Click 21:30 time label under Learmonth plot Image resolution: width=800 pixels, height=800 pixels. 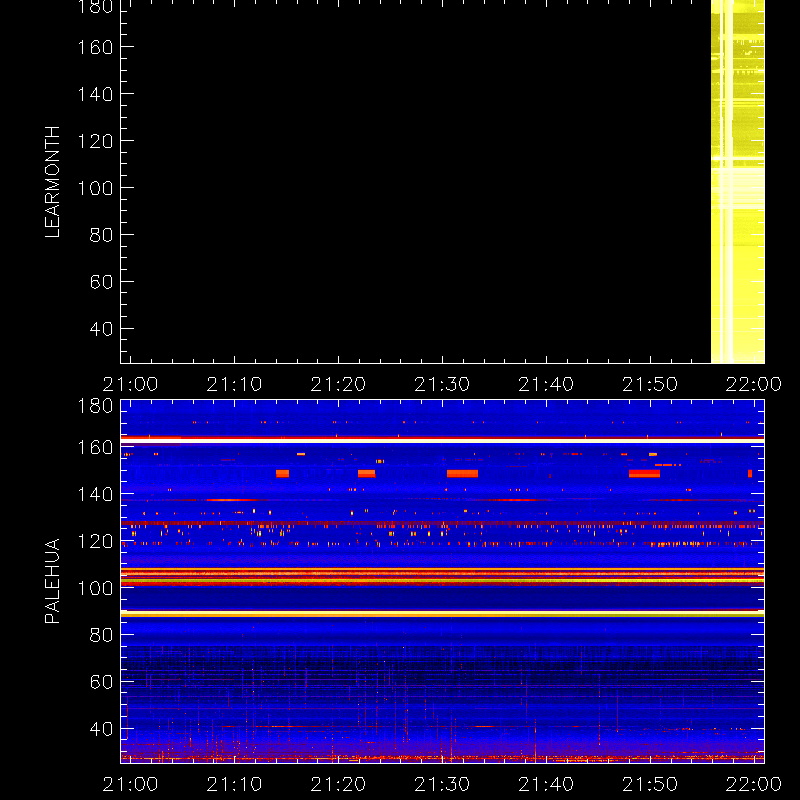tap(442, 384)
